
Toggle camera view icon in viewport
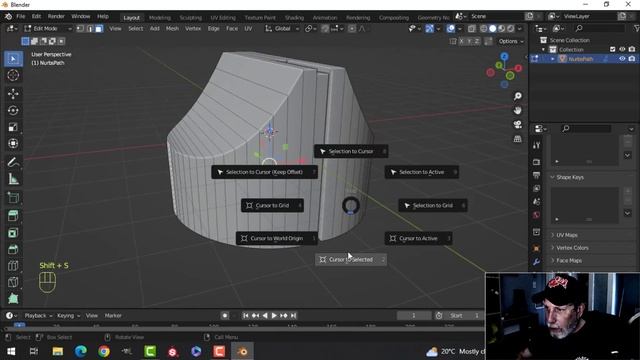pyautogui.click(x=517, y=124)
